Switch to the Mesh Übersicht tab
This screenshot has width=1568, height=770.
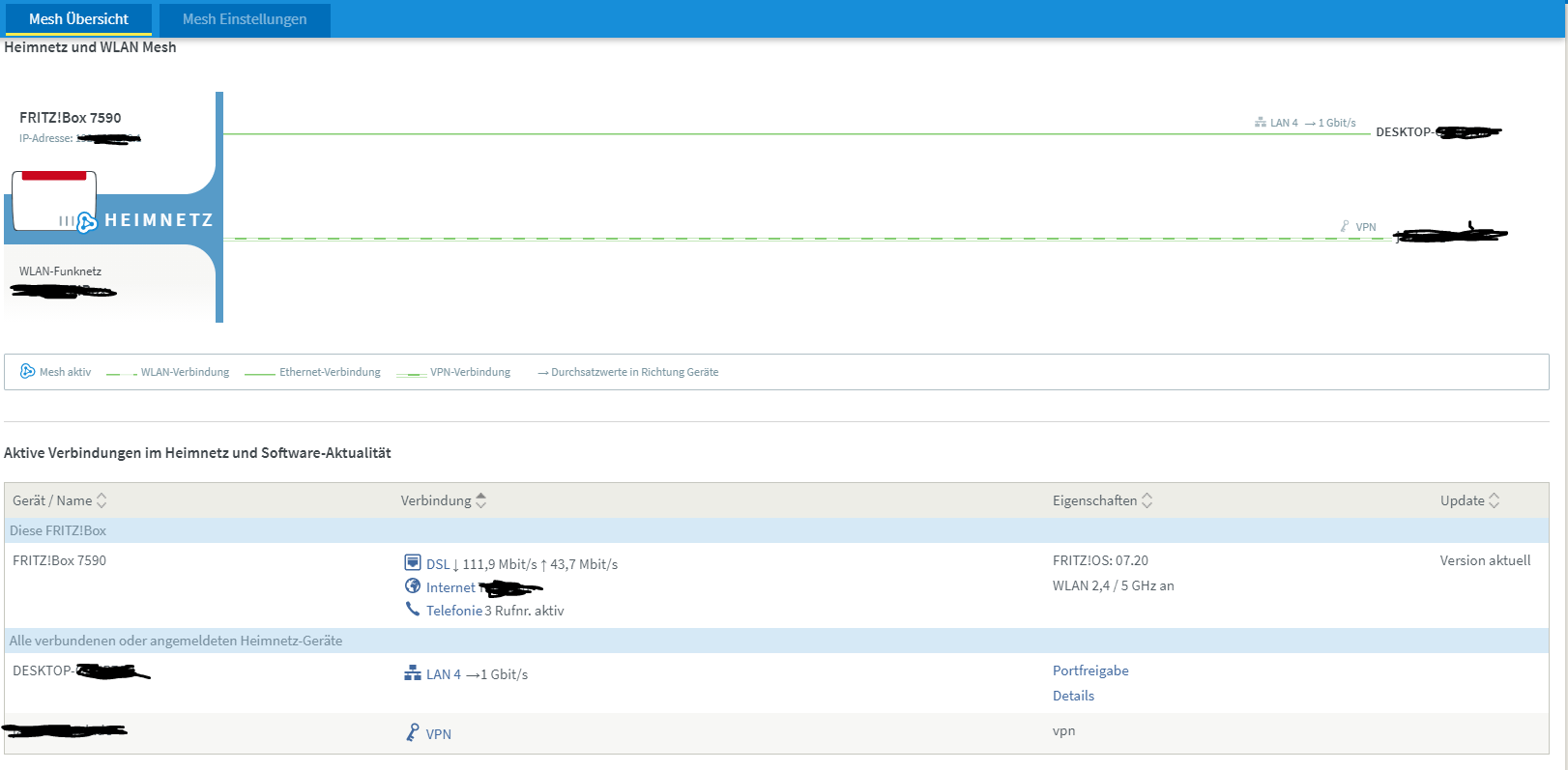[x=78, y=19]
